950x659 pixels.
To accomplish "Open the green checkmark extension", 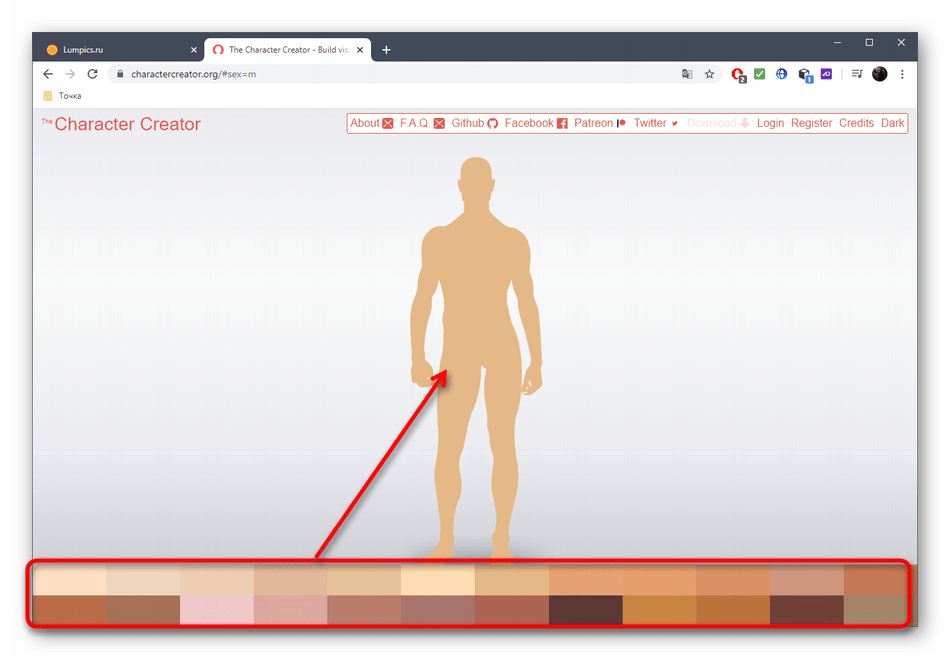I will point(760,74).
